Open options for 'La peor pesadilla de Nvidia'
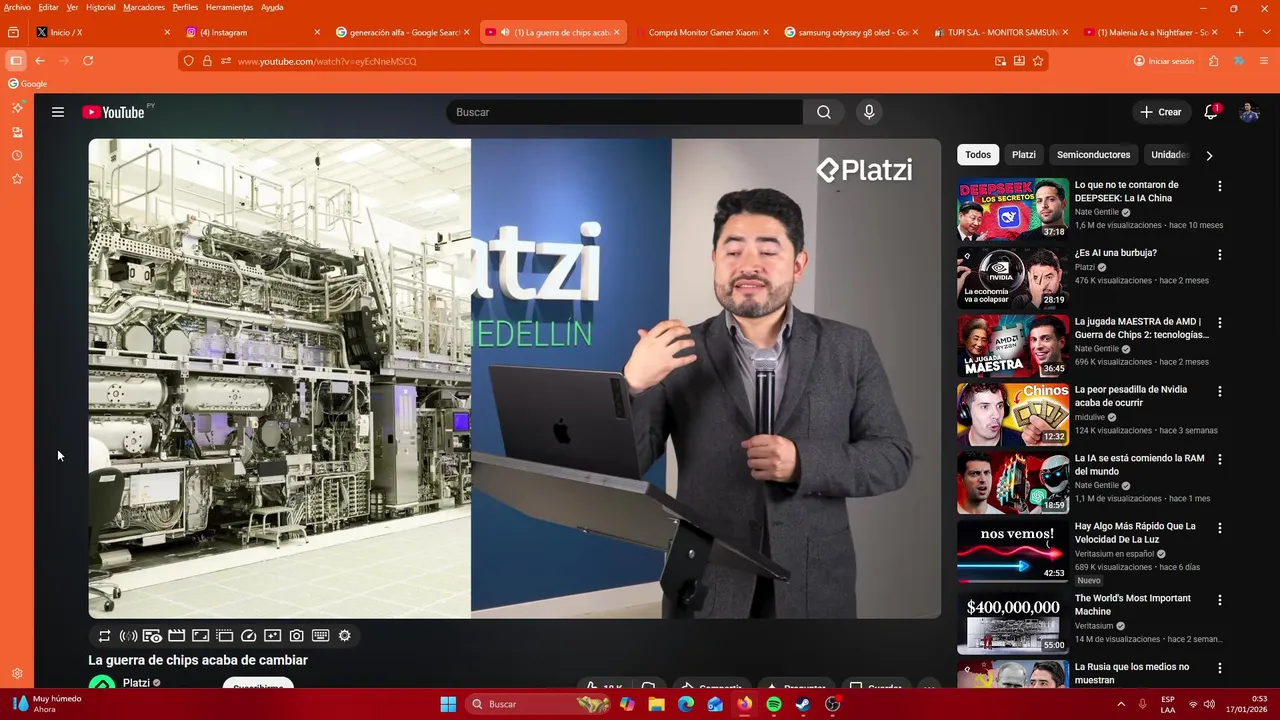Viewport: 1280px width, 720px height. [1219, 391]
